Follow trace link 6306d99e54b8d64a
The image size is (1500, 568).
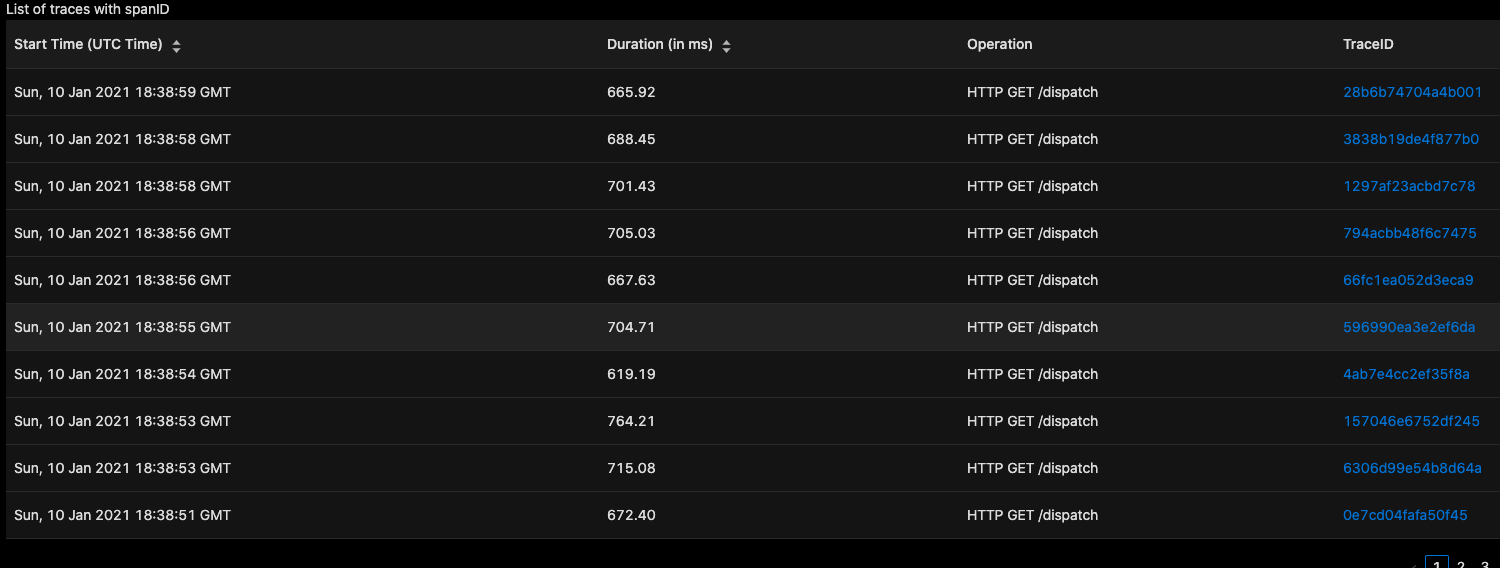coord(1412,468)
